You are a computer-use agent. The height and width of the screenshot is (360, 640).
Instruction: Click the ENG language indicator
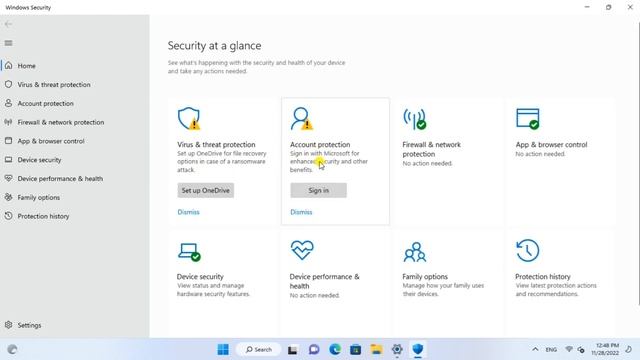[551, 349]
